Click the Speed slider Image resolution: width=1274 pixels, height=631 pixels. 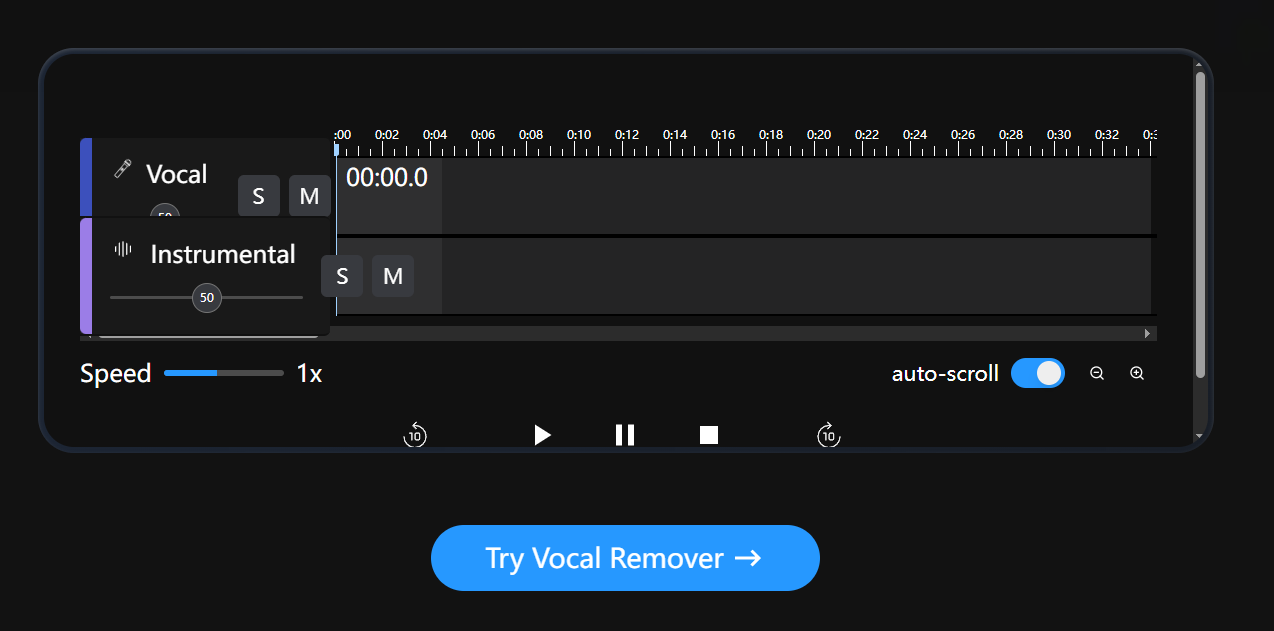pyautogui.click(x=224, y=373)
